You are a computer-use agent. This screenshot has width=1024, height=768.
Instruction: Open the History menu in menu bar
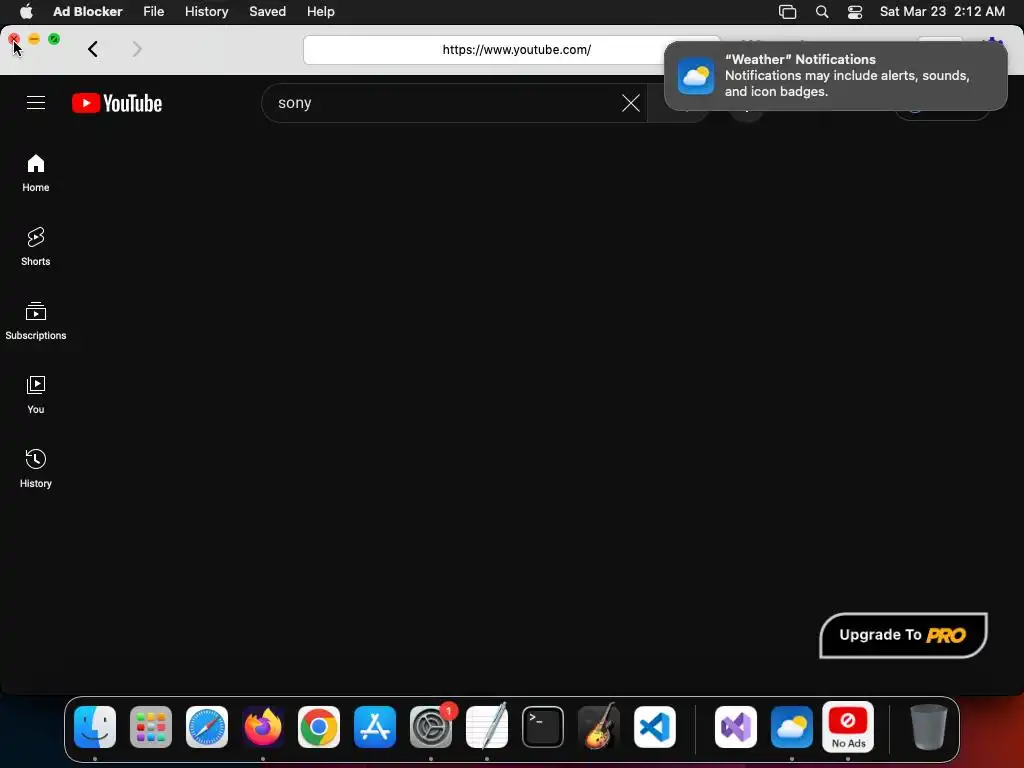[x=206, y=12]
